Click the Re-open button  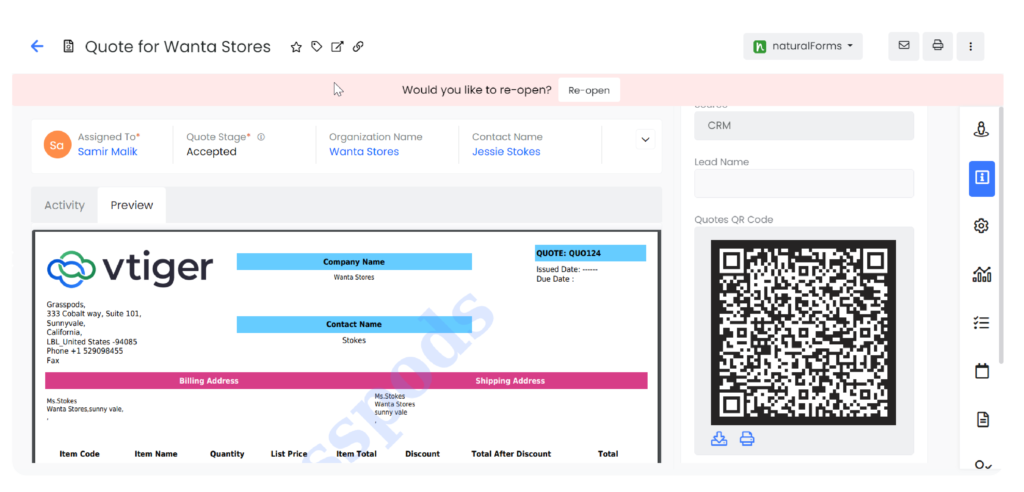(588, 90)
